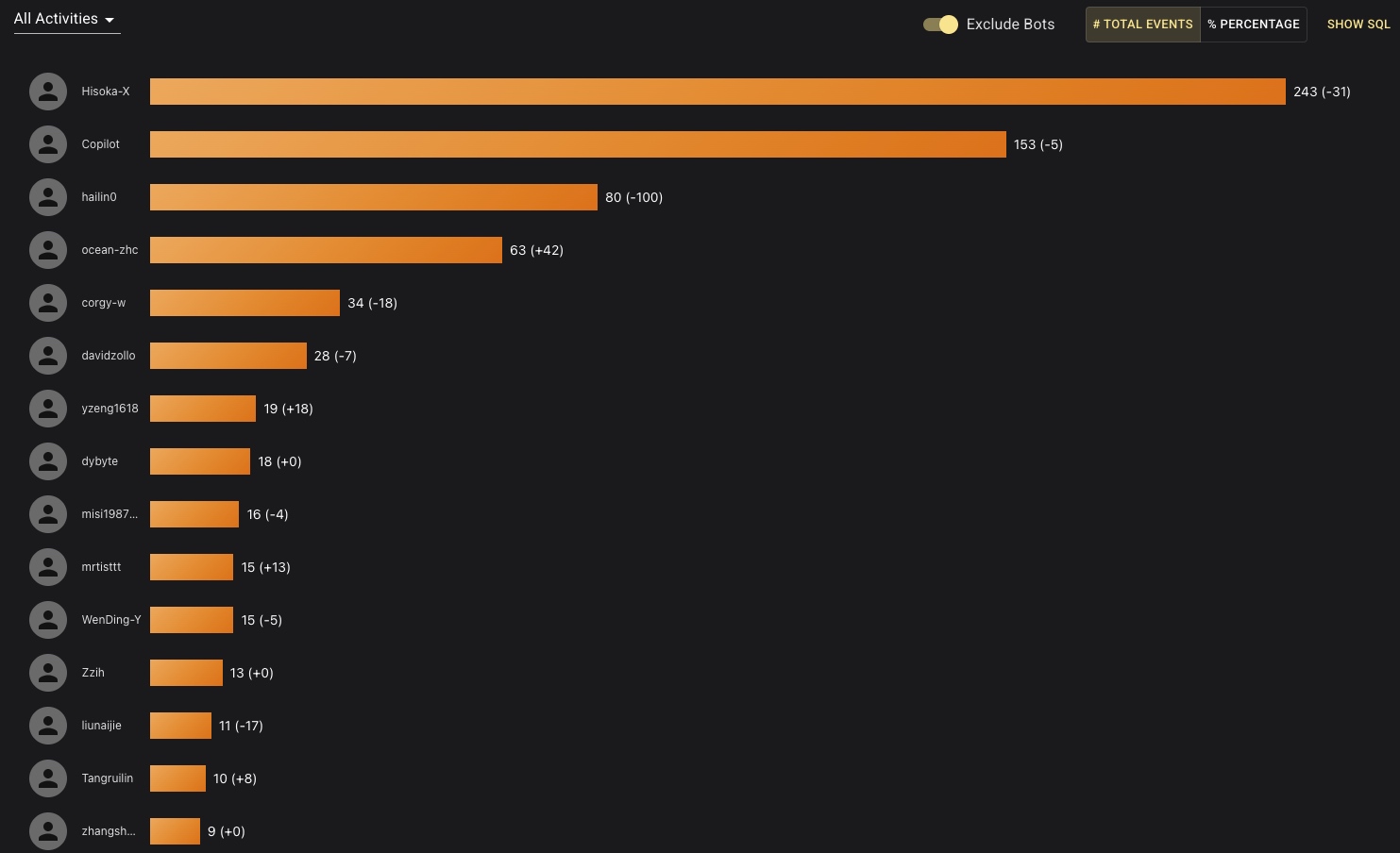This screenshot has width=1400, height=853.
Task: Click the mrtisttt username label
Action: 101,567
